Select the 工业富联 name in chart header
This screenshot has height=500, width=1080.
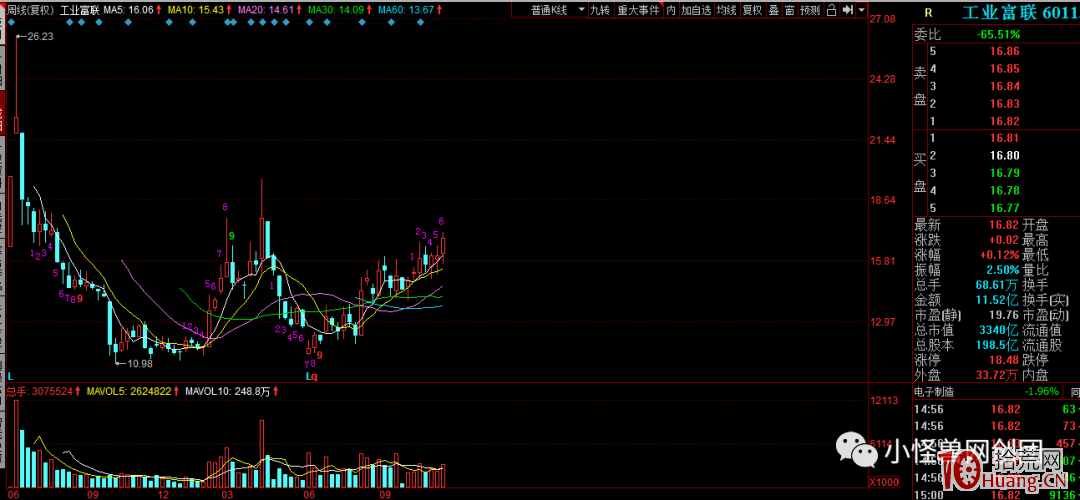[79, 10]
